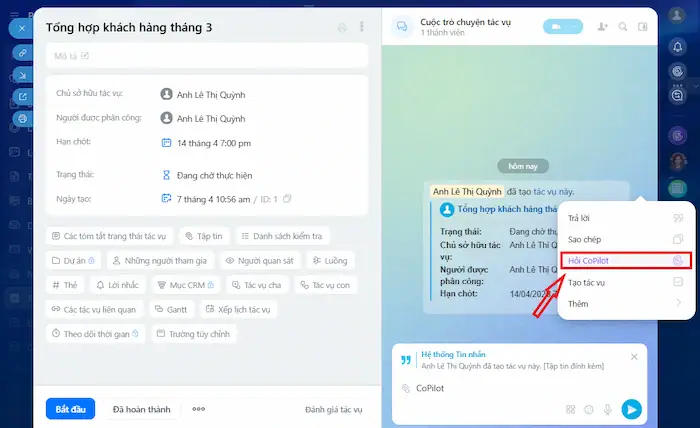This screenshot has width=700, height=428.
Task: Select the Dự án chip
Action: [73, 261]
